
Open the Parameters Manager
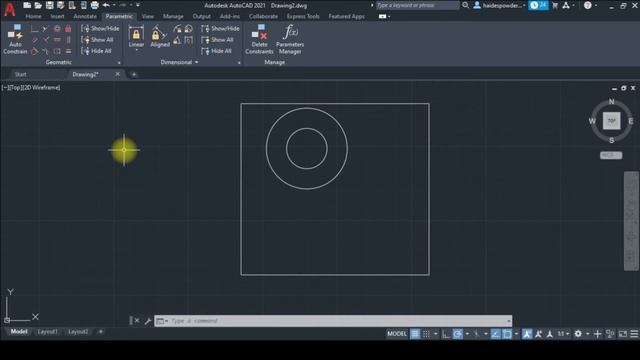[x=290, y=39]
